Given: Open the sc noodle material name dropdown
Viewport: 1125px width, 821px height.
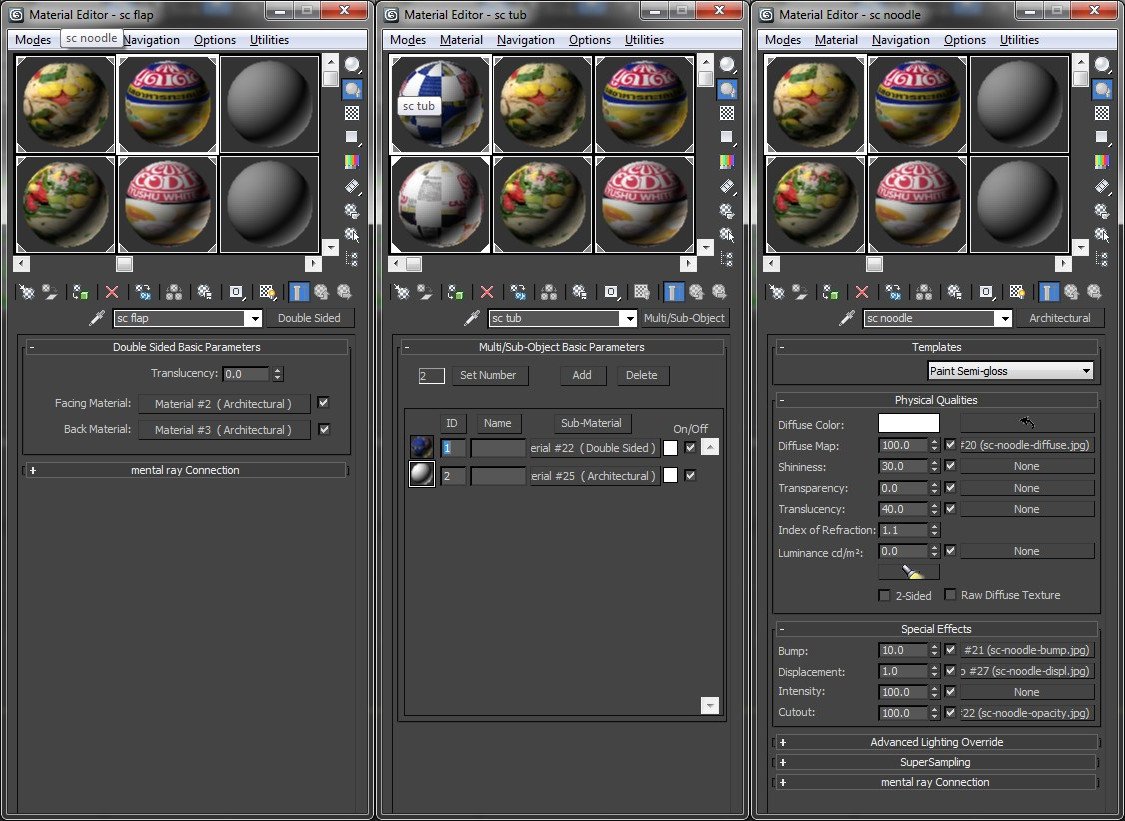Looking at the screenshot, I should tap(1004, 318).
